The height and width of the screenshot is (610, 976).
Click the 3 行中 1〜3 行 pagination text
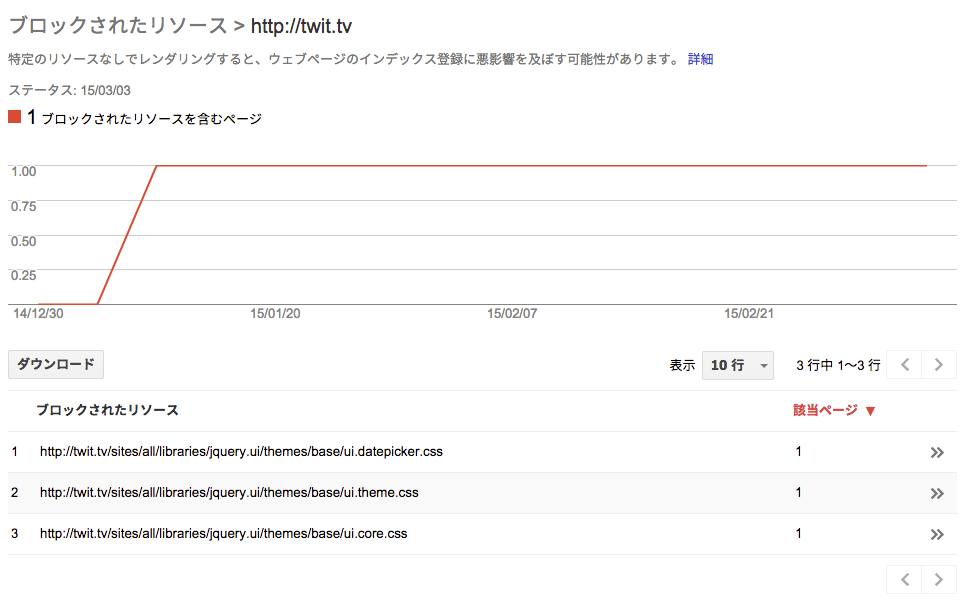pyautogui.click(x=838, y=365)
